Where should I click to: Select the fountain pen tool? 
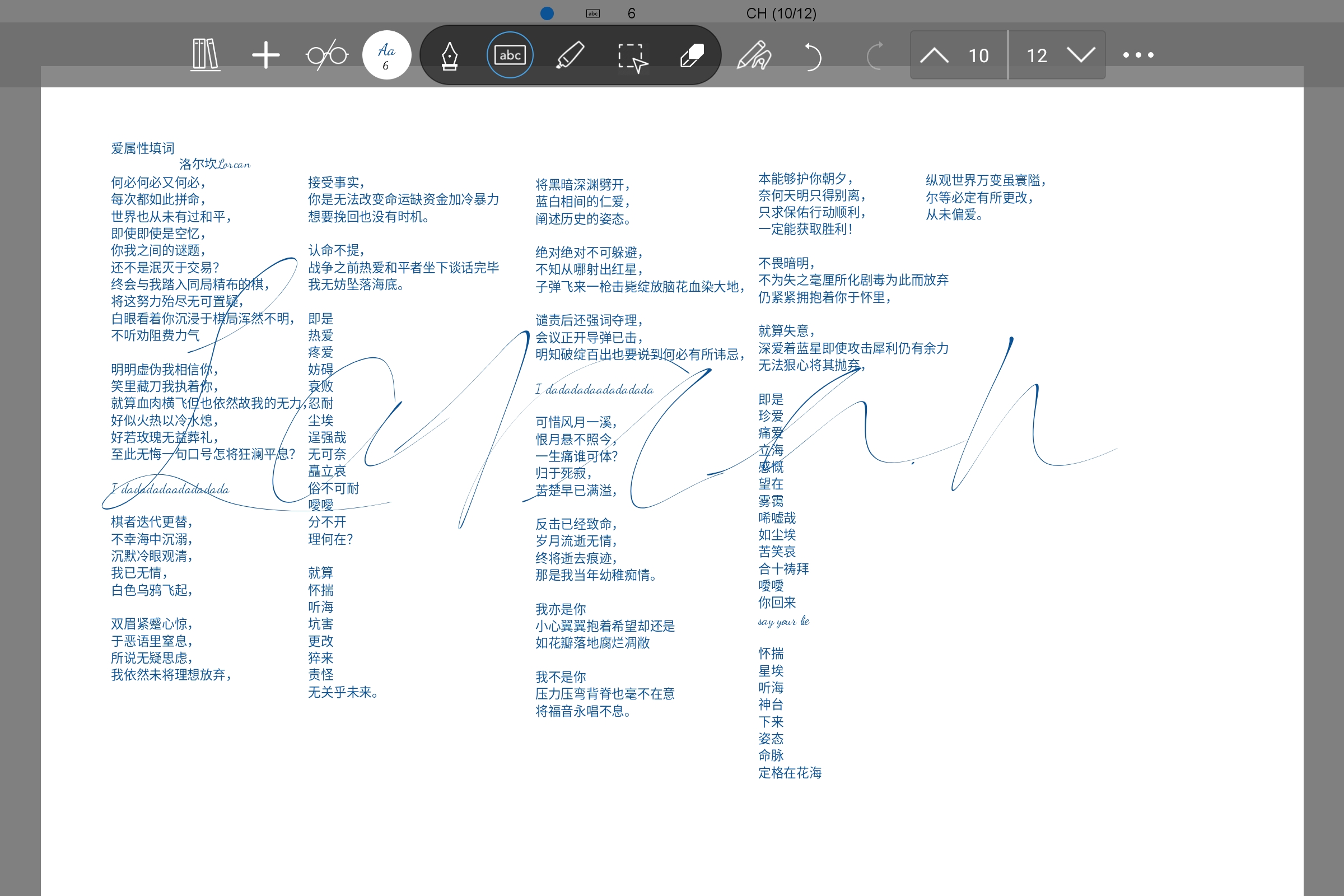[450, 55]
